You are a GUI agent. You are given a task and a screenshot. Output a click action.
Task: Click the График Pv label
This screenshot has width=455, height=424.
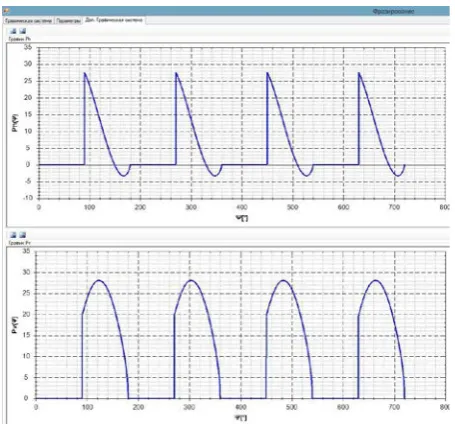[19, 243]
